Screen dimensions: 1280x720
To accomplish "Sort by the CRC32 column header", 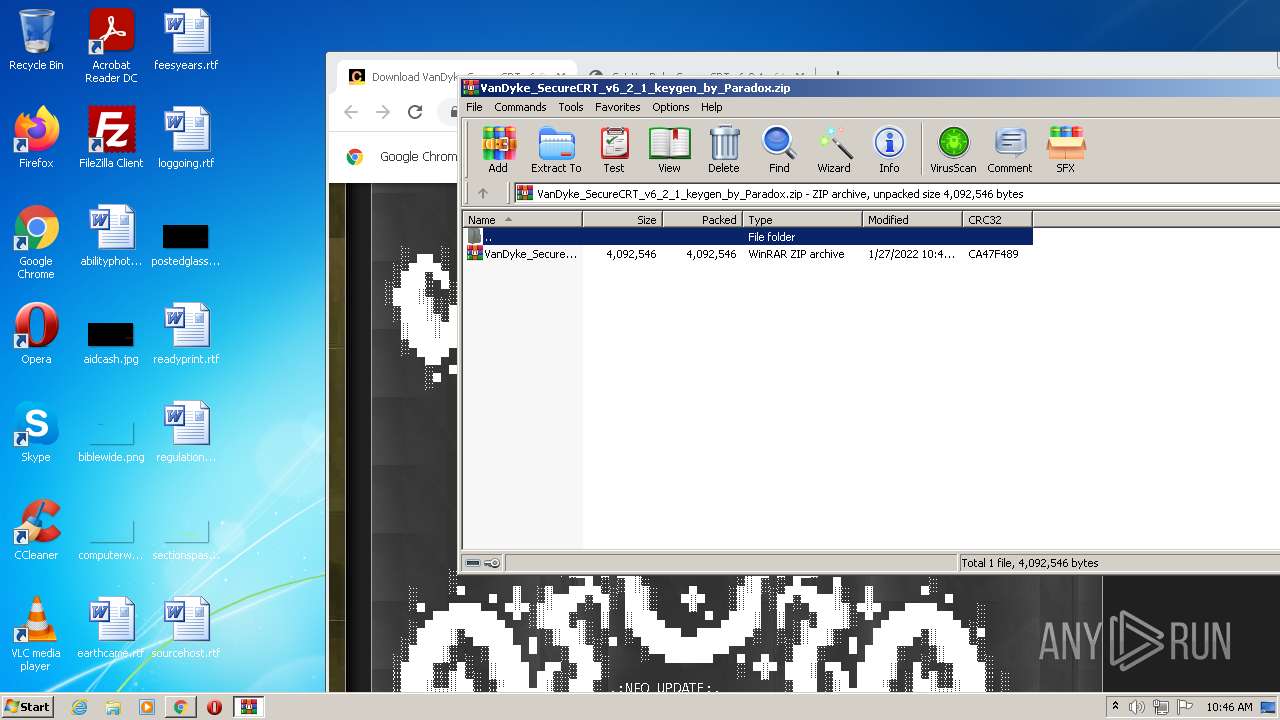I will (997, 220).
